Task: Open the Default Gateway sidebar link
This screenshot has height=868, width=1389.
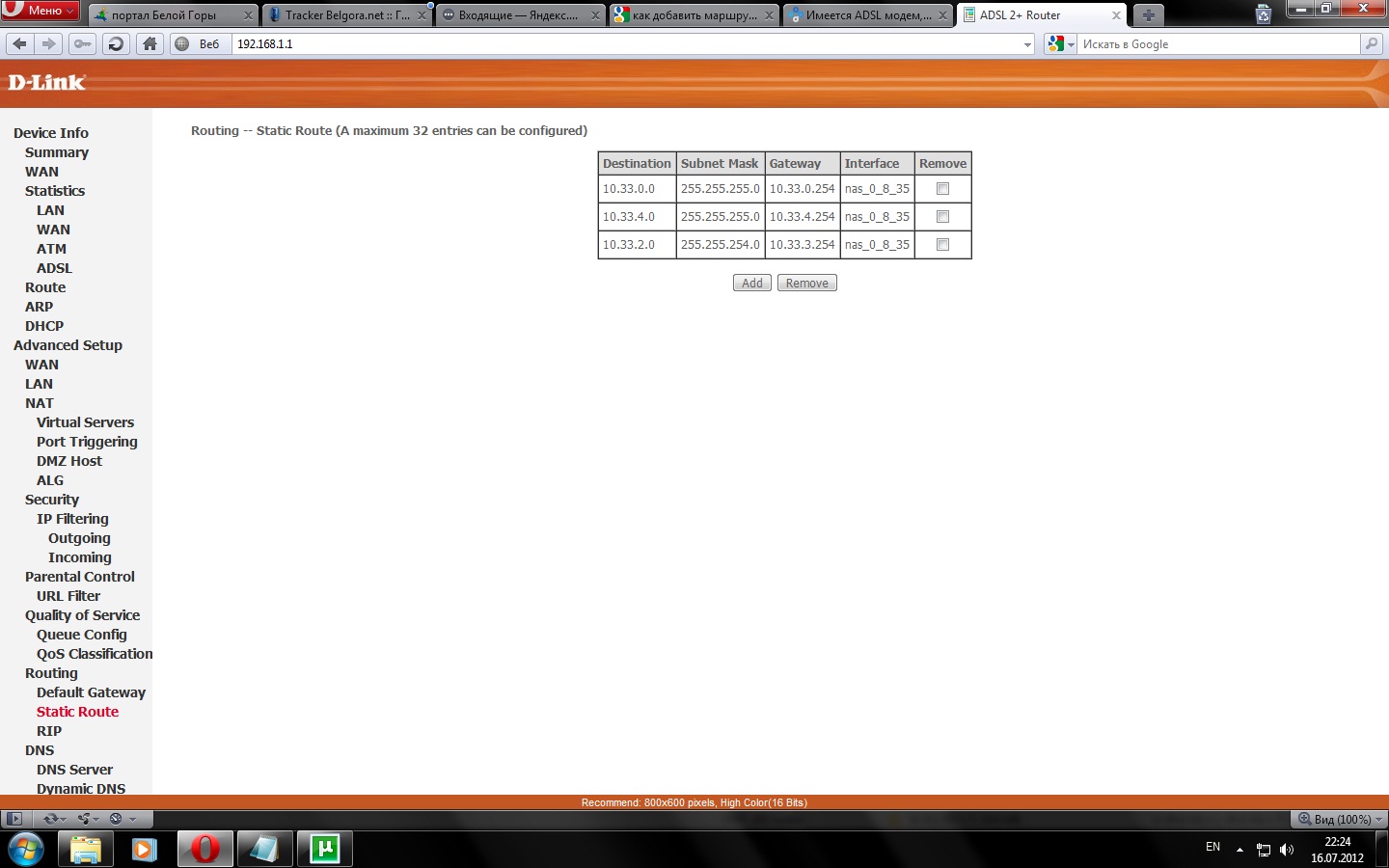Action: point(91,692)
